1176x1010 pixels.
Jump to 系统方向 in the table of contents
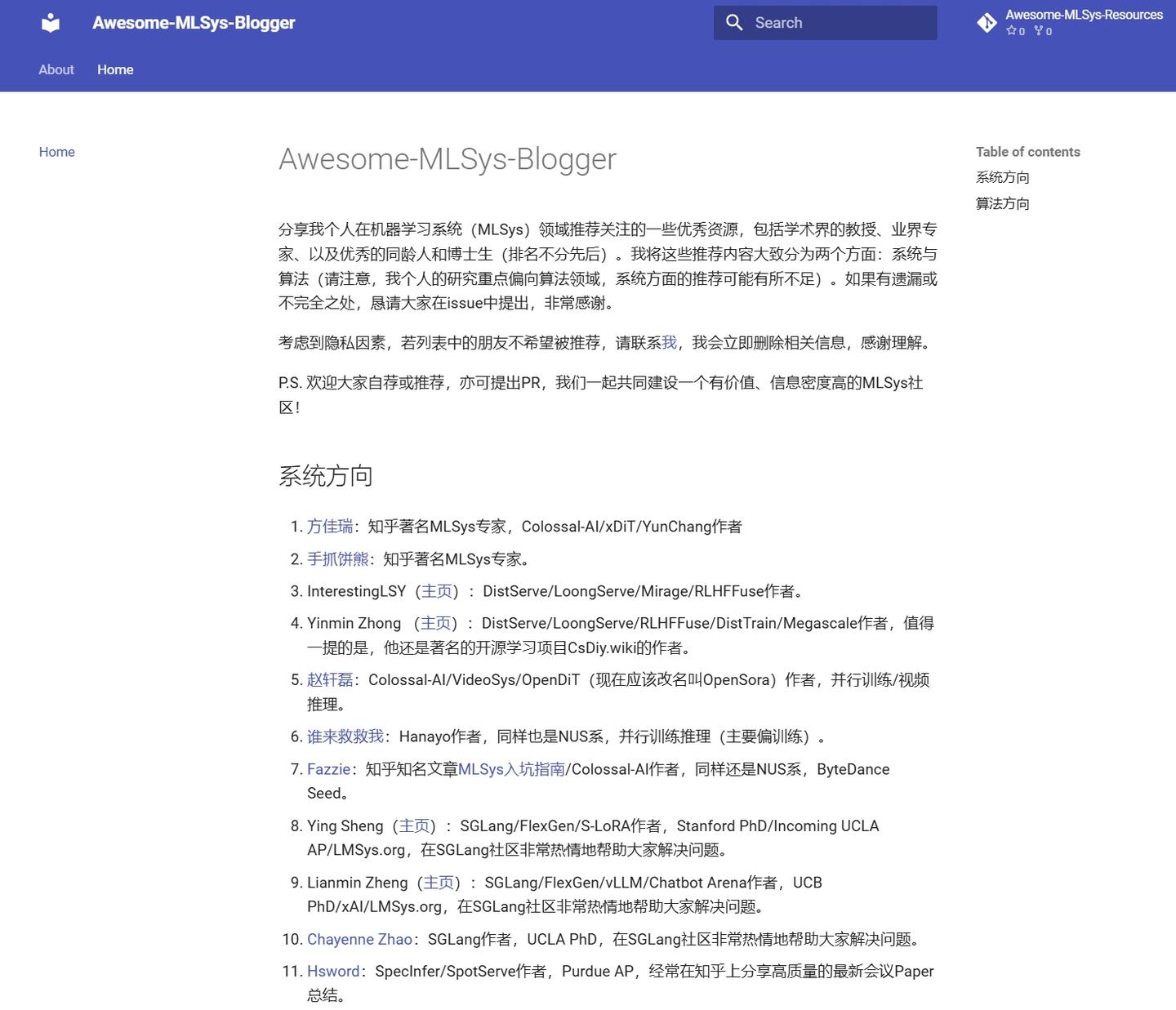(1002, 177)
